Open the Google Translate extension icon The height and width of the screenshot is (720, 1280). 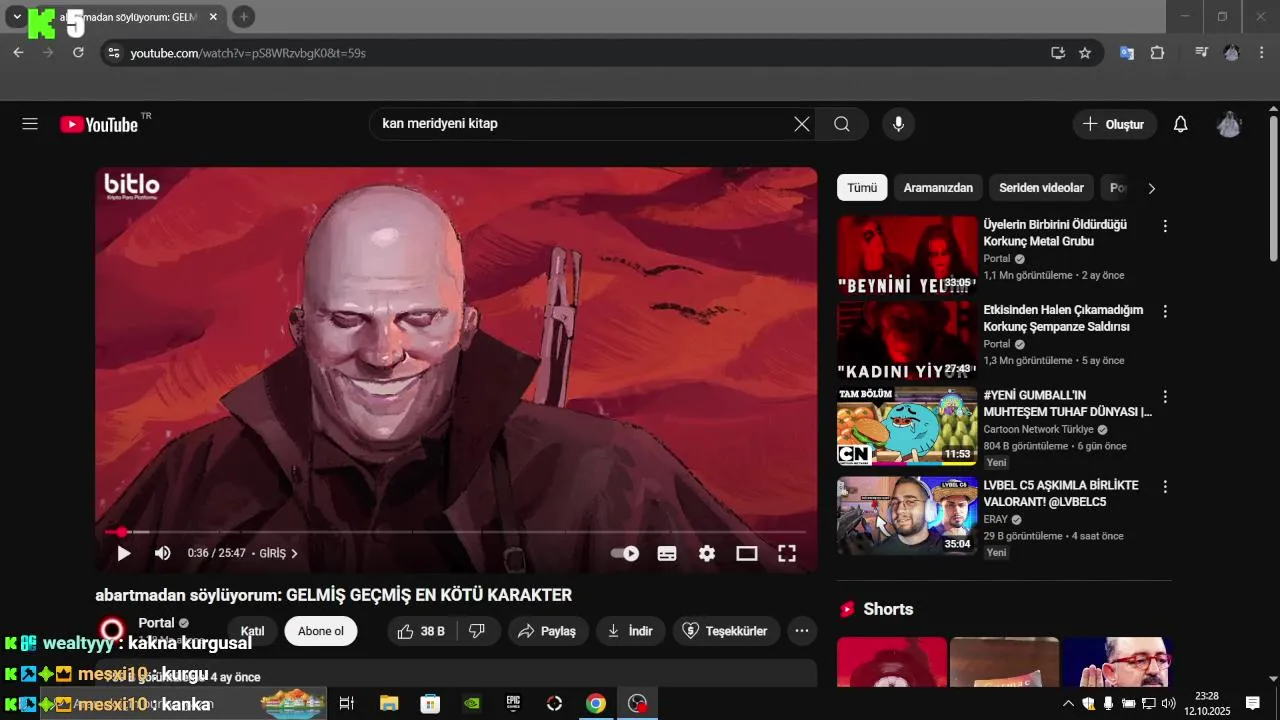click(x=1127, y=53)
